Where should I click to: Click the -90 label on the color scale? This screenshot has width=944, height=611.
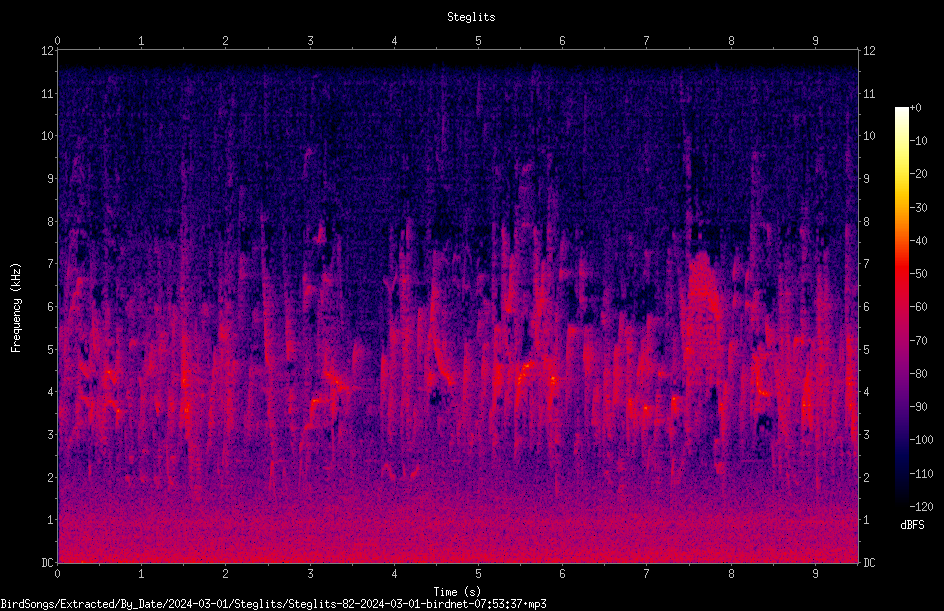click(x=919, y=406)
